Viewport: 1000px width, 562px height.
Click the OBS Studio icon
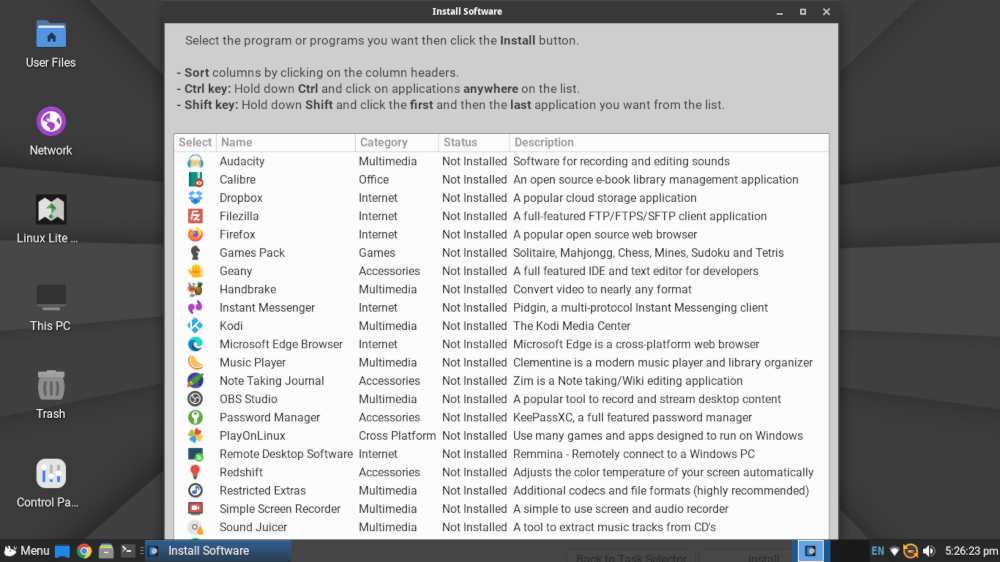coord(195,399)
